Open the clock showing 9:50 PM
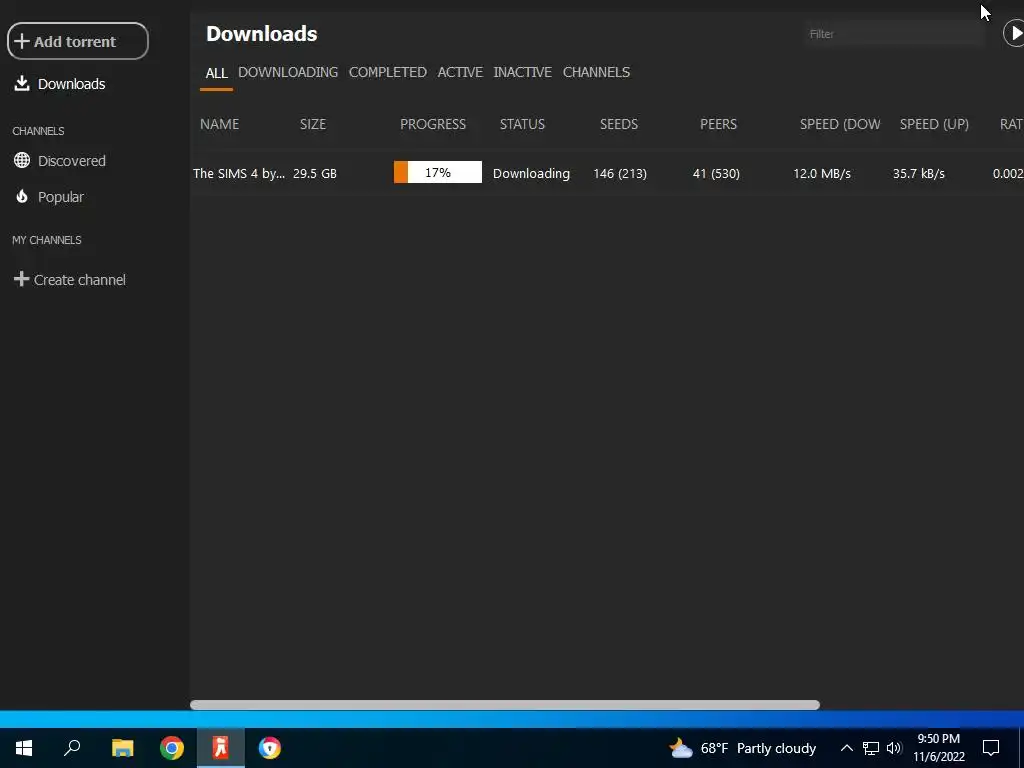 [x=939, y=748]
